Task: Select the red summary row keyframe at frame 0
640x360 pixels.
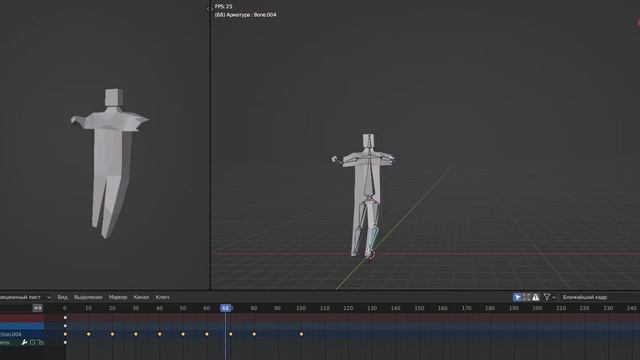Action: tap(65, 318)
